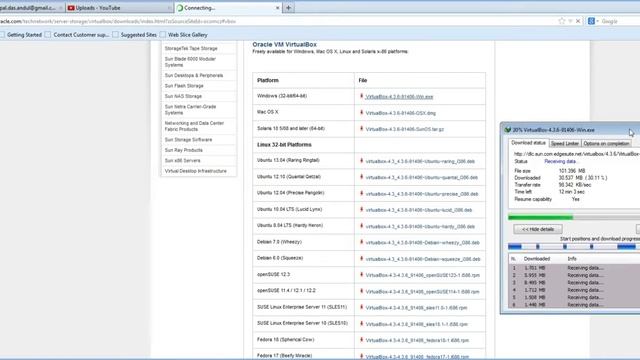Click download icon for openSUSE 11.4 rpm

[361, 291]
